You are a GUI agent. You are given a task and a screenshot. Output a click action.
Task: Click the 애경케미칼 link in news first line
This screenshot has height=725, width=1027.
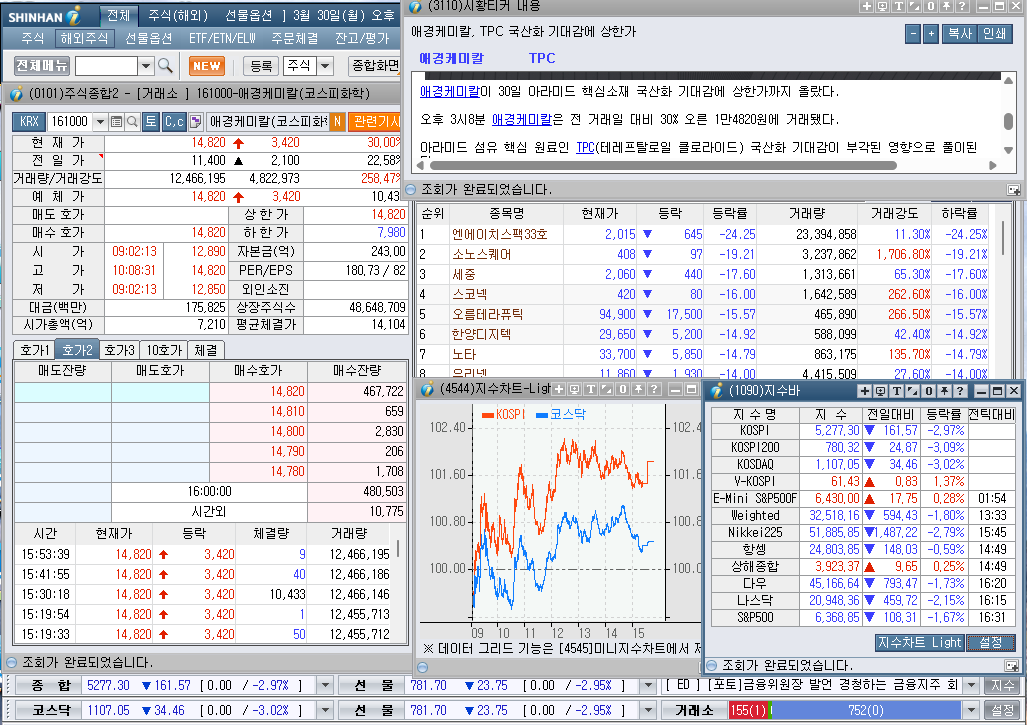(450, 92)
